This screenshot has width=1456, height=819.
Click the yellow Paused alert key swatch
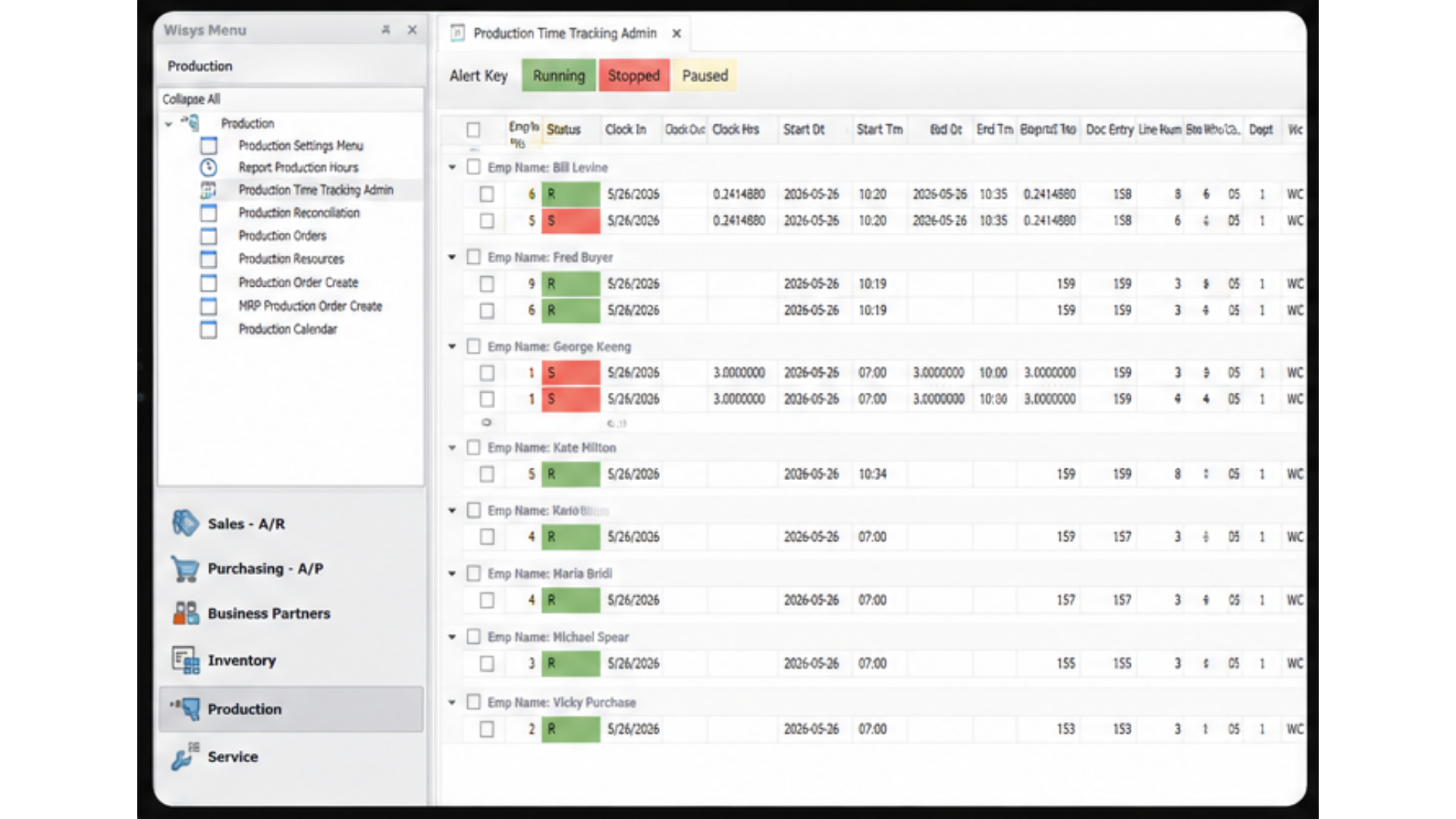click(x=704, y=76)
